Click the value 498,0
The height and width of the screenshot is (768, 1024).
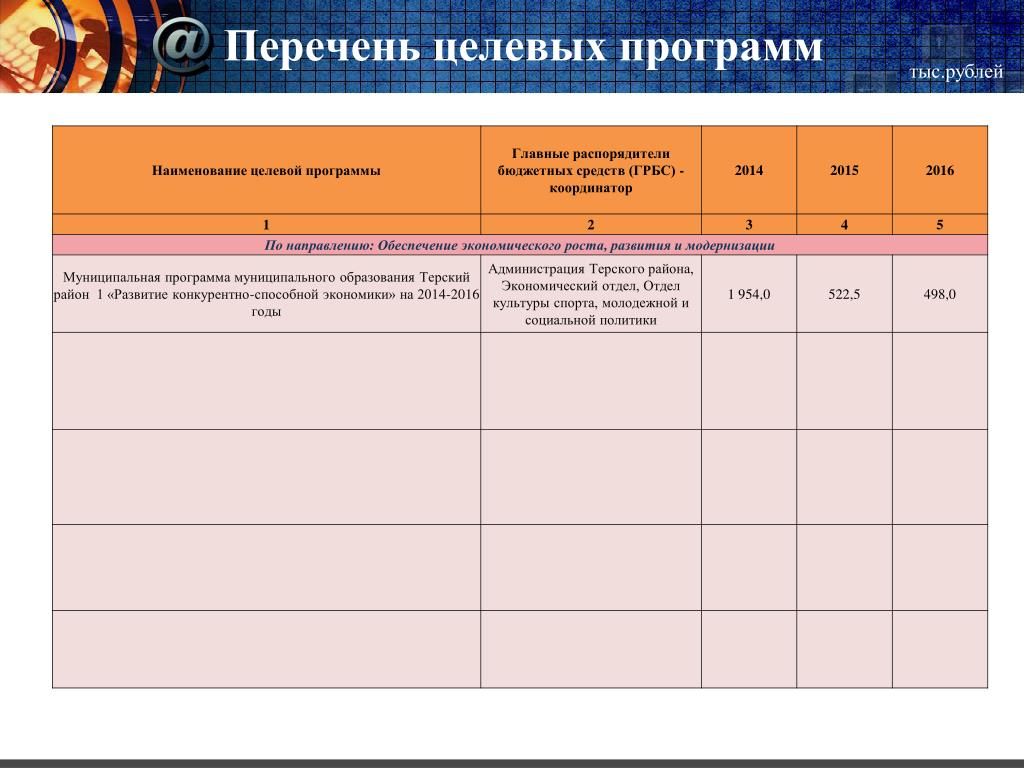point(940,294)
